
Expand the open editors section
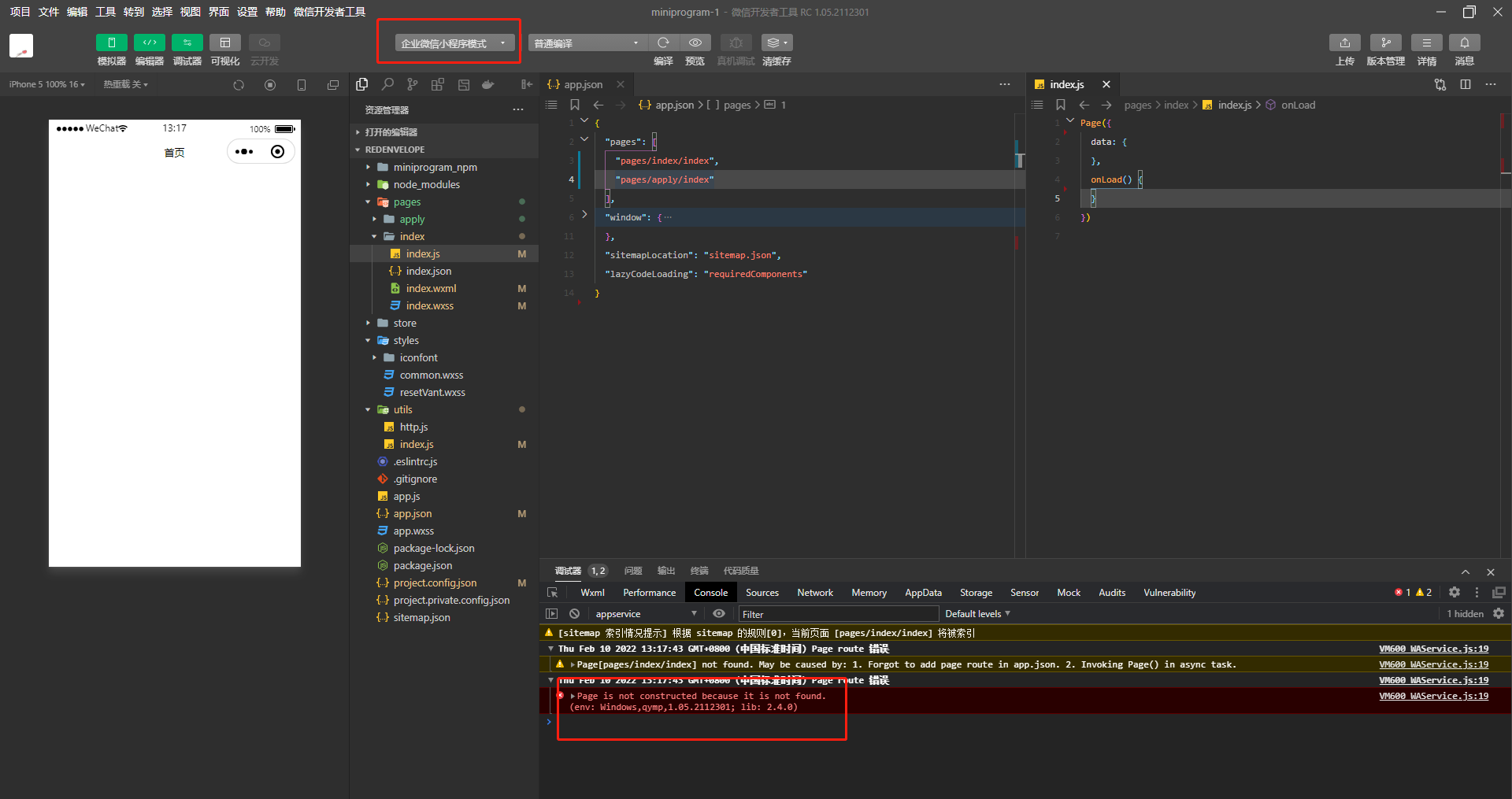click(444, 132)
